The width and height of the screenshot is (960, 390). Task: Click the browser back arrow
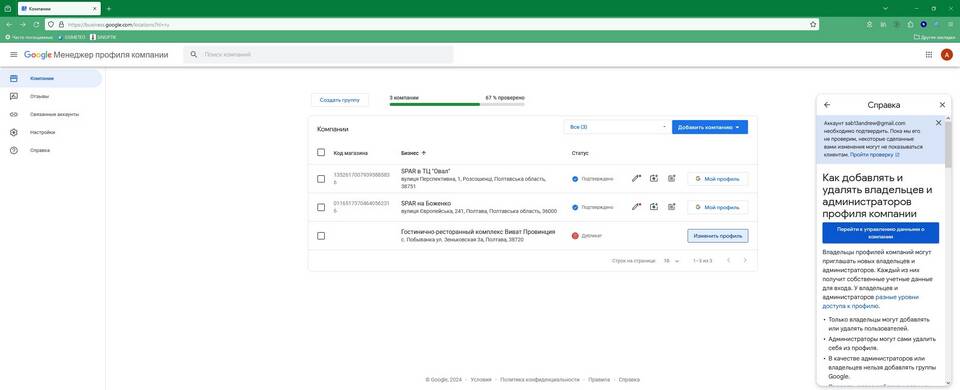pyautogui.click(x=9, y=24)
